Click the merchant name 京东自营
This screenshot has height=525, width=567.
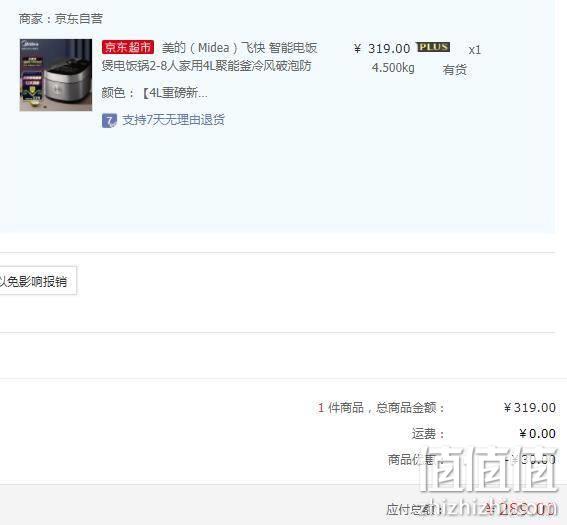pyautogui.click(x=79, y=18)
